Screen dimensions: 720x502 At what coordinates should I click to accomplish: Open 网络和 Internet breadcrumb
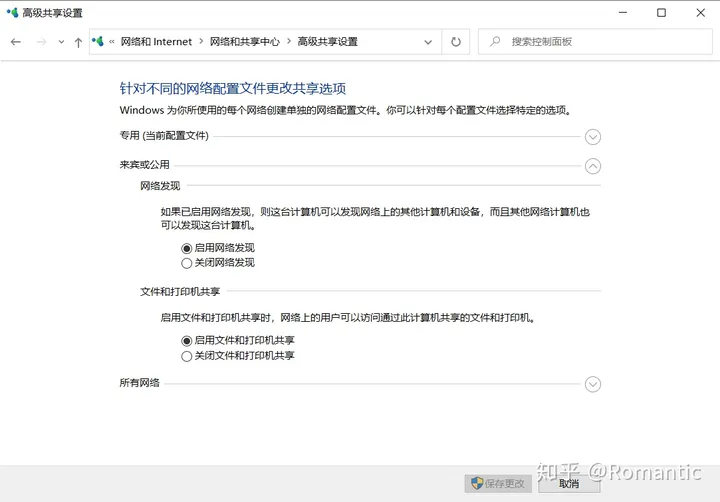pos(156,42)
